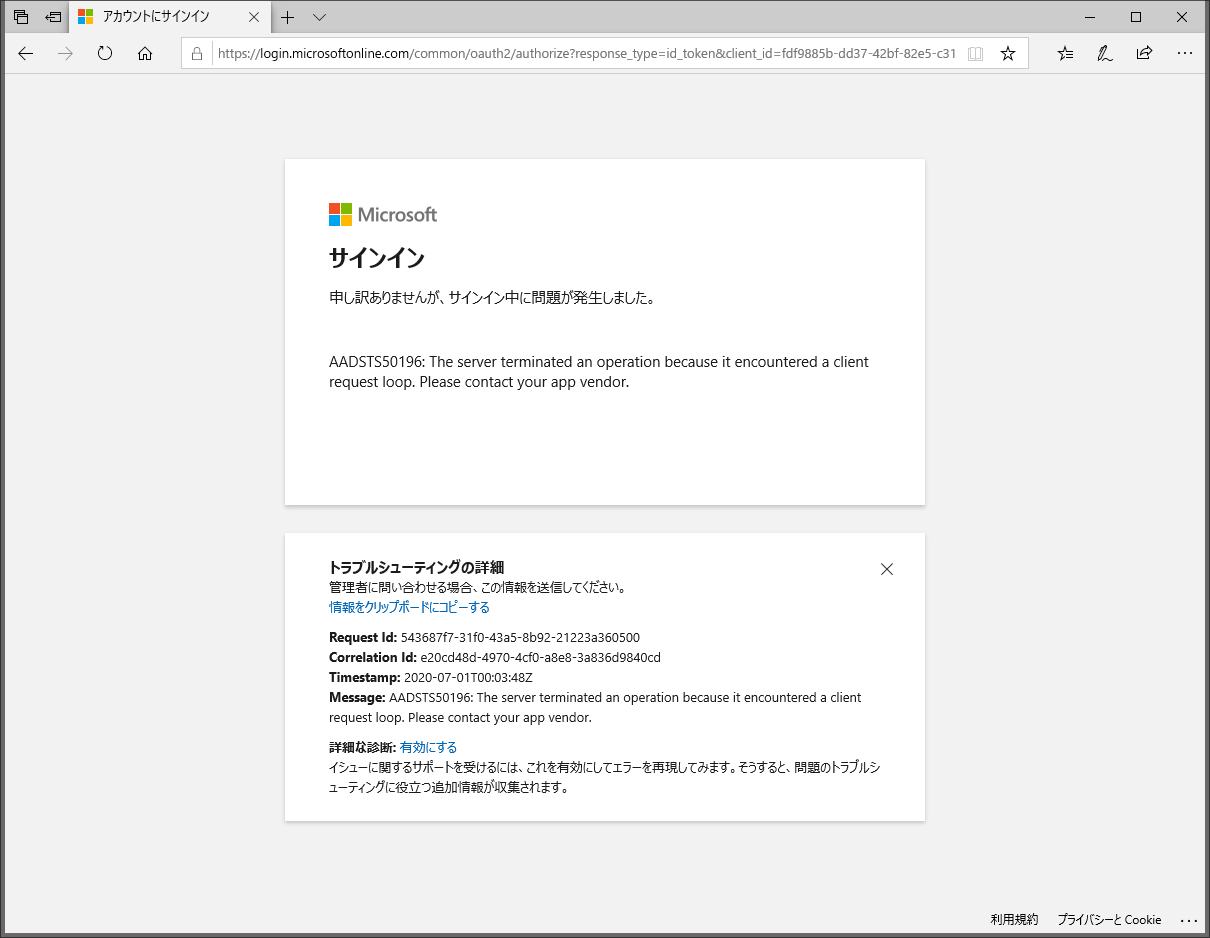Click 情報をクリップボードにコピーする link
This screenshot has height=938, width=1210.
pyautogui.click(x=409, y=607)
